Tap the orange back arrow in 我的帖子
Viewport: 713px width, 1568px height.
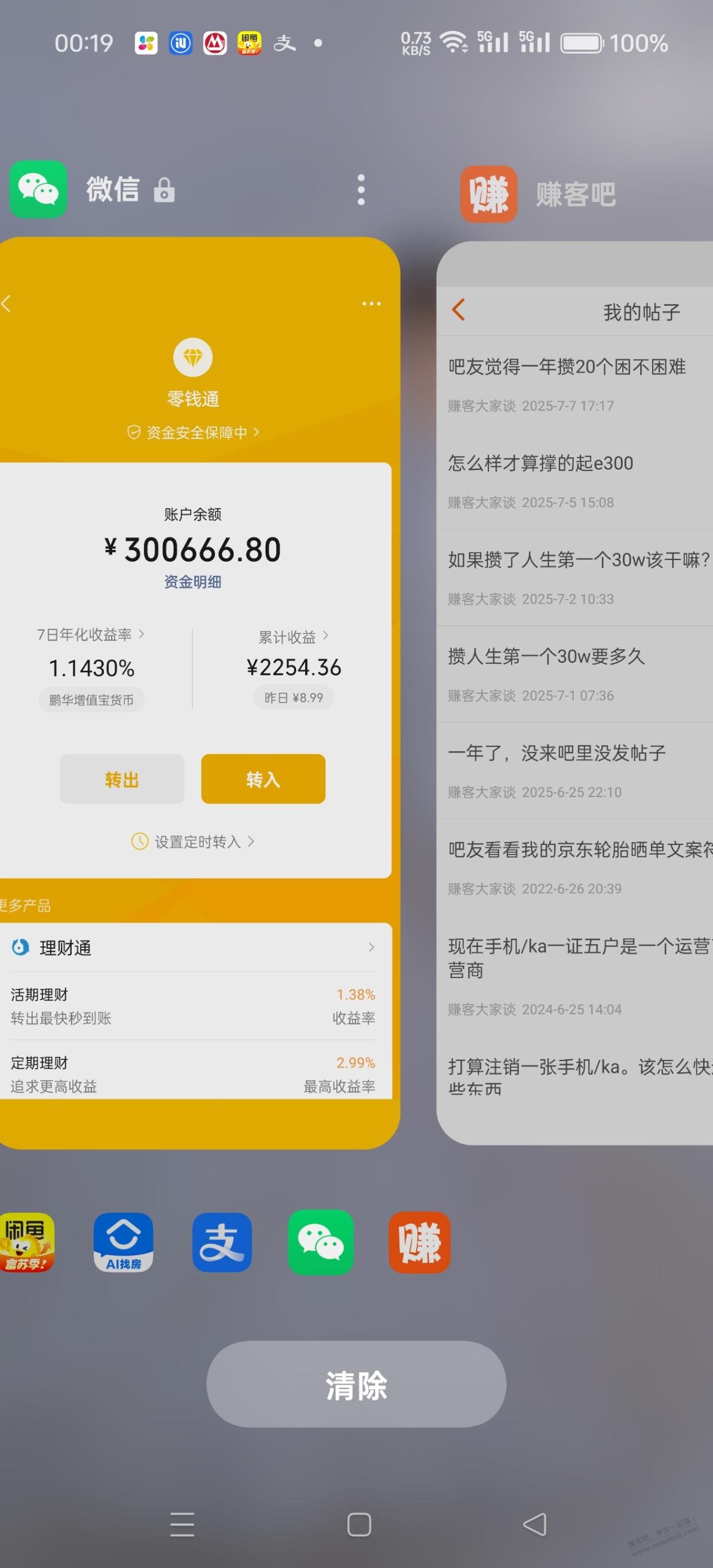[459, 310]
